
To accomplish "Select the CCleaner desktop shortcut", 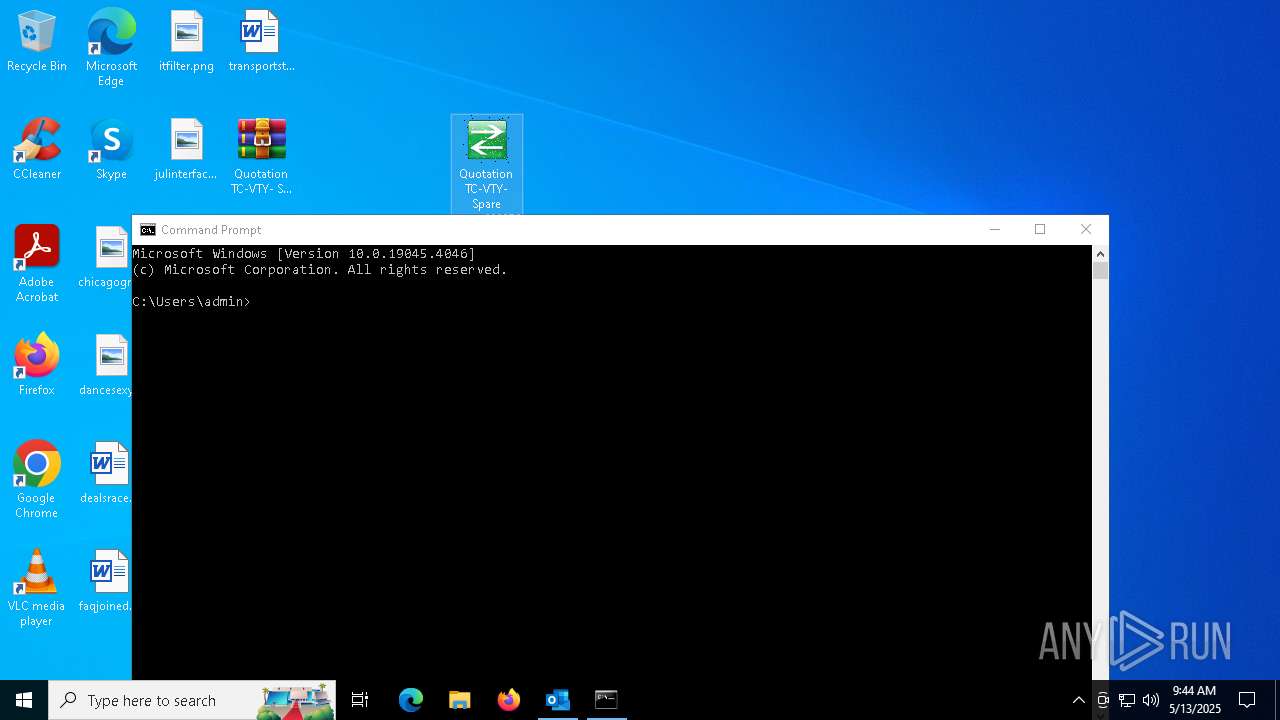I will point(37,150).
